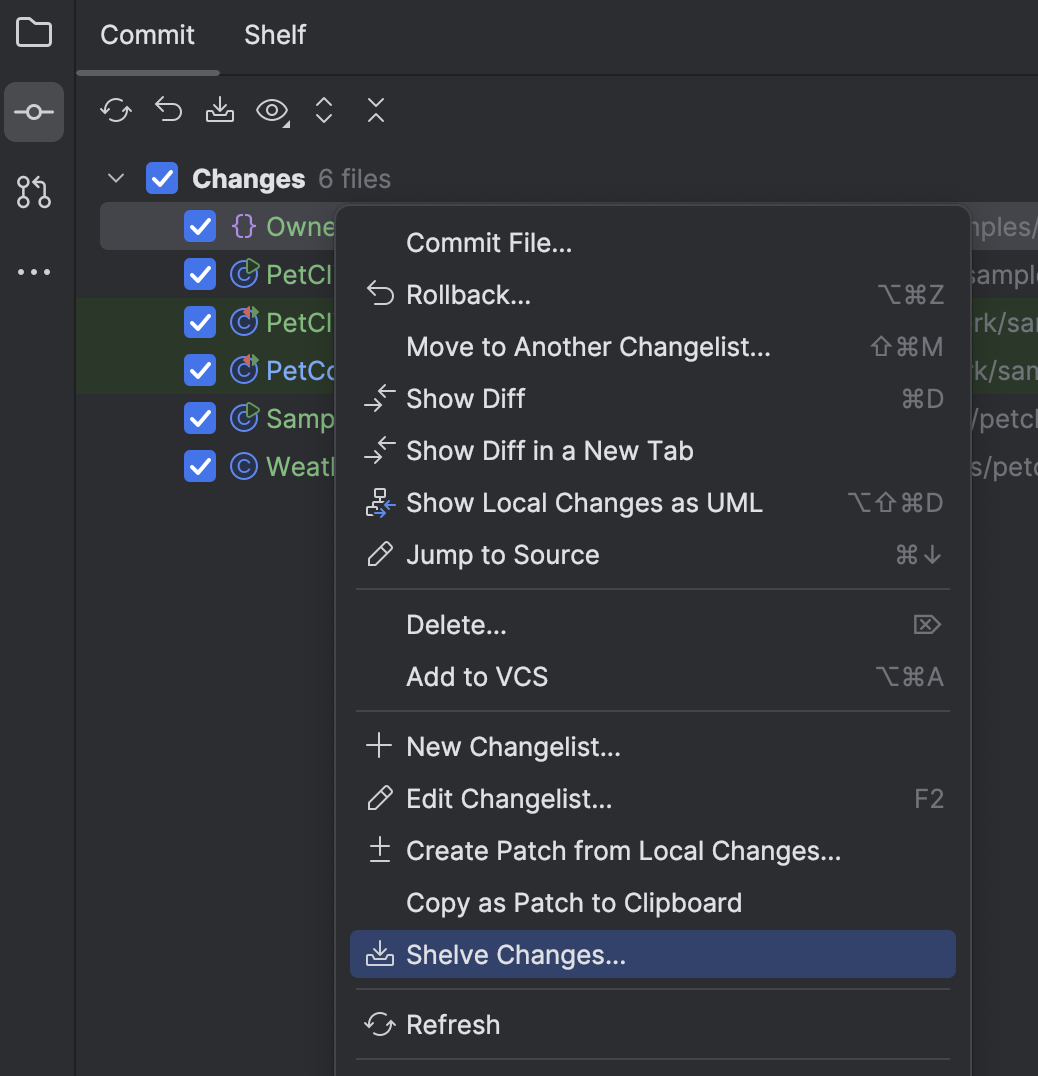Switch to the Shelf tab

[x=274, y=34]
